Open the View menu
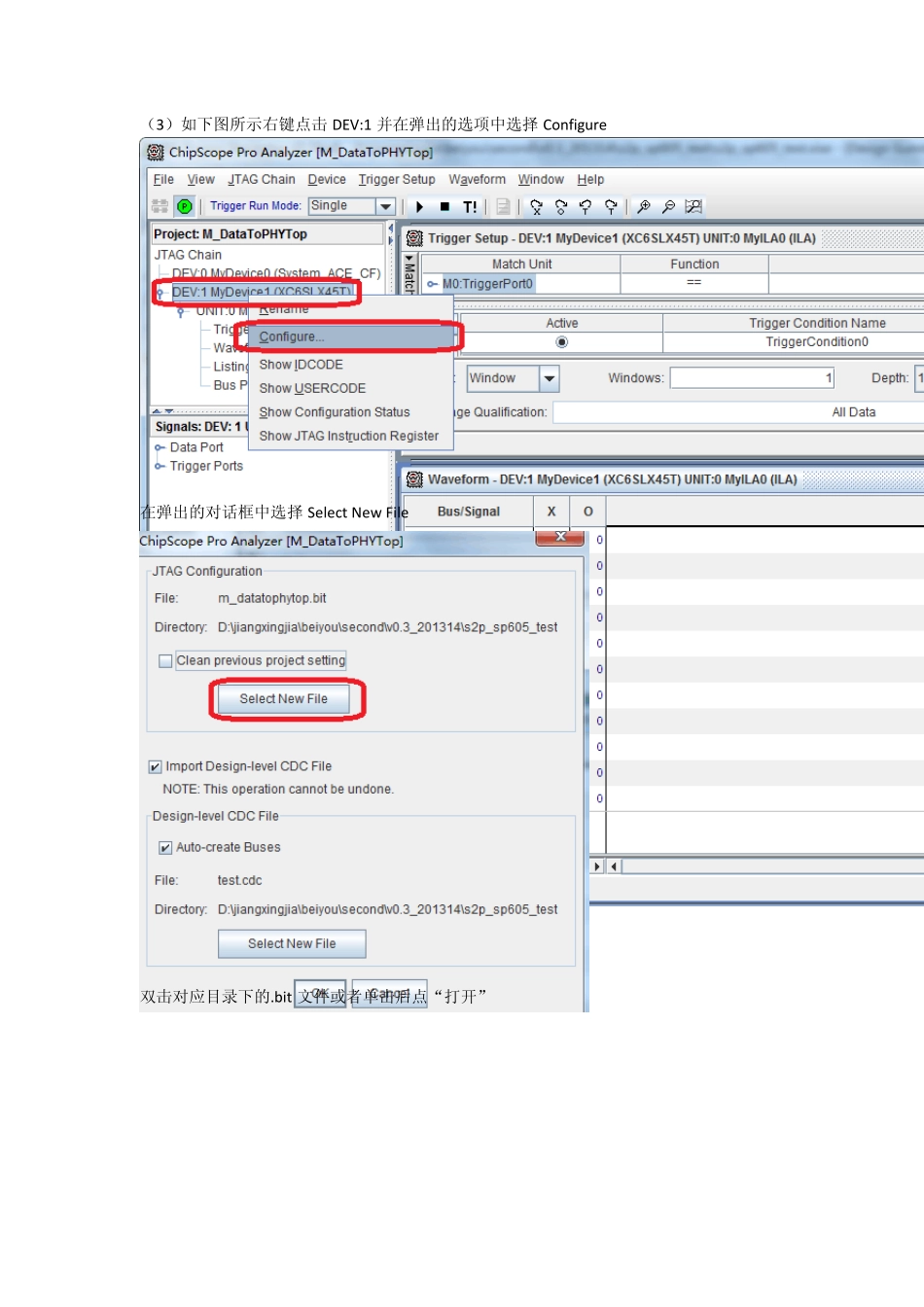The height and width of the screenshot is (1307, 924). 200,180
